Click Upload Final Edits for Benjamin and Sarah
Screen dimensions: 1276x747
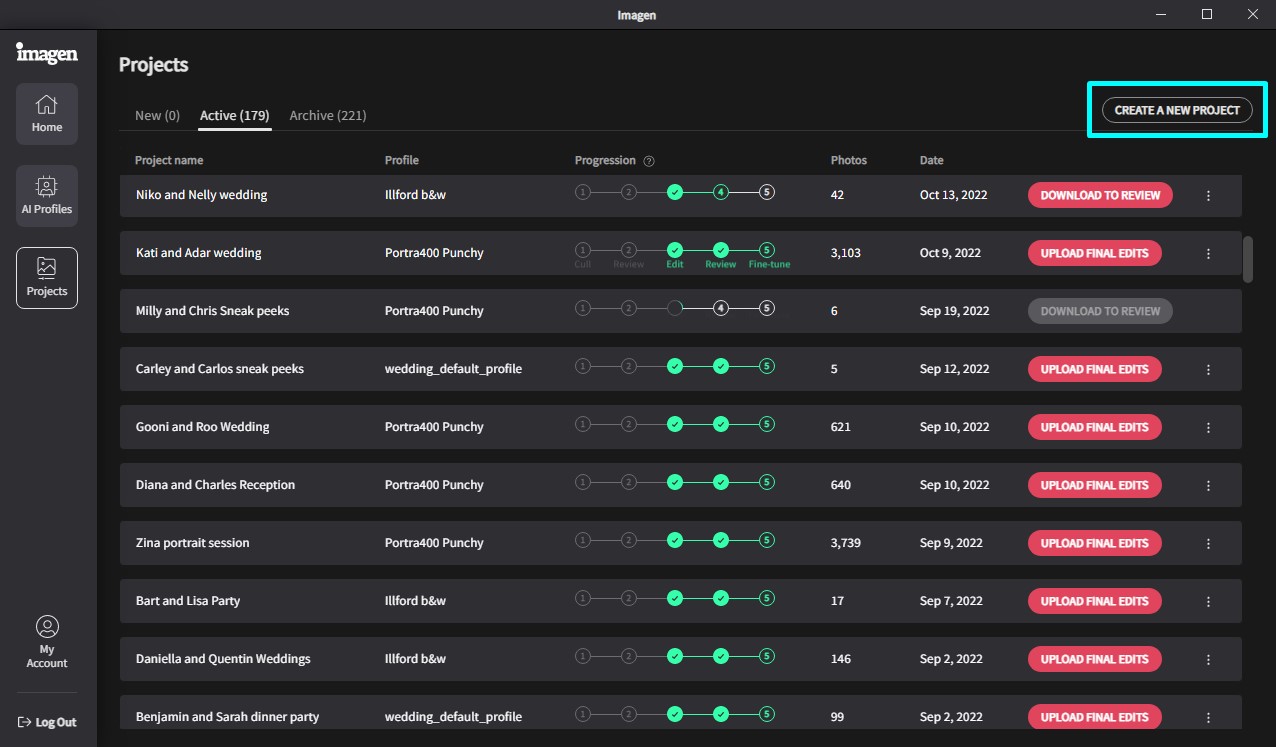click(x=1095, y=717)
